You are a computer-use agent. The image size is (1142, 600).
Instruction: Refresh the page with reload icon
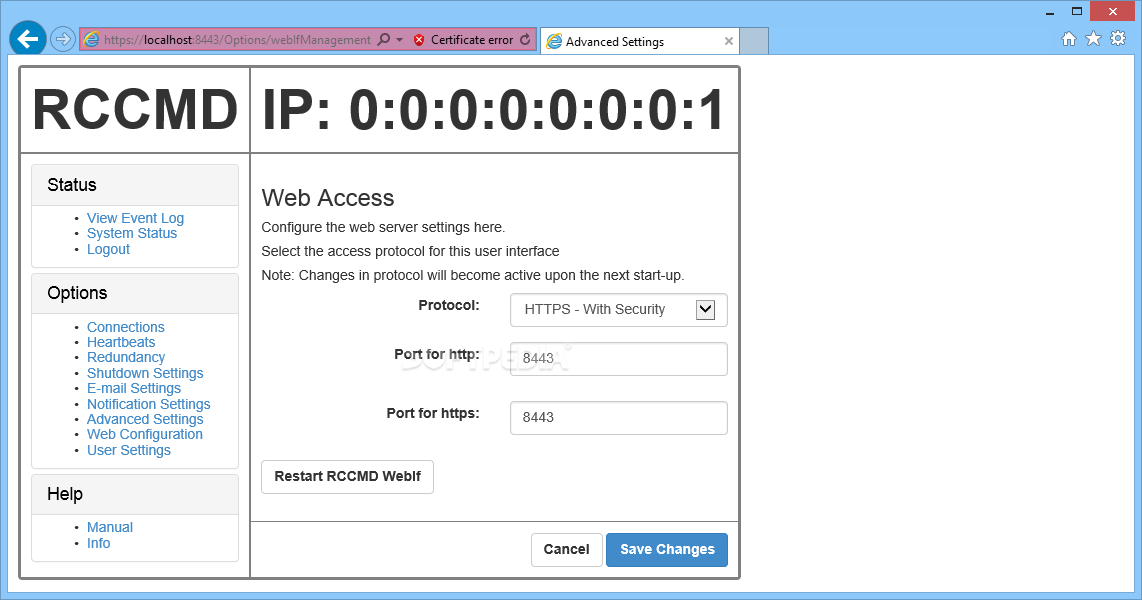[525, 39]
